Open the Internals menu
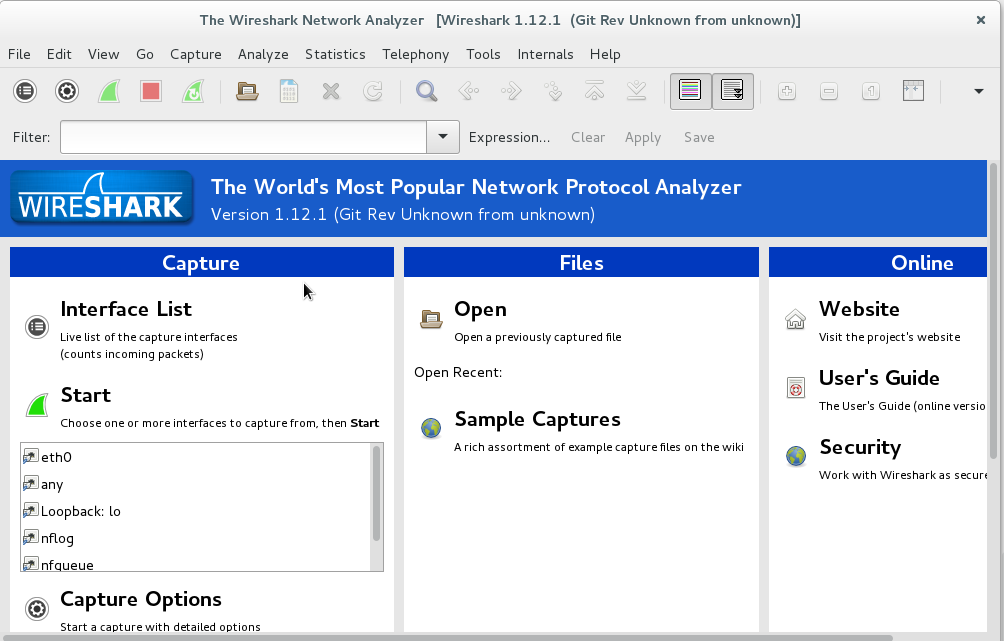The height and width of the screenshot is (641, 1004). point(546,54)
